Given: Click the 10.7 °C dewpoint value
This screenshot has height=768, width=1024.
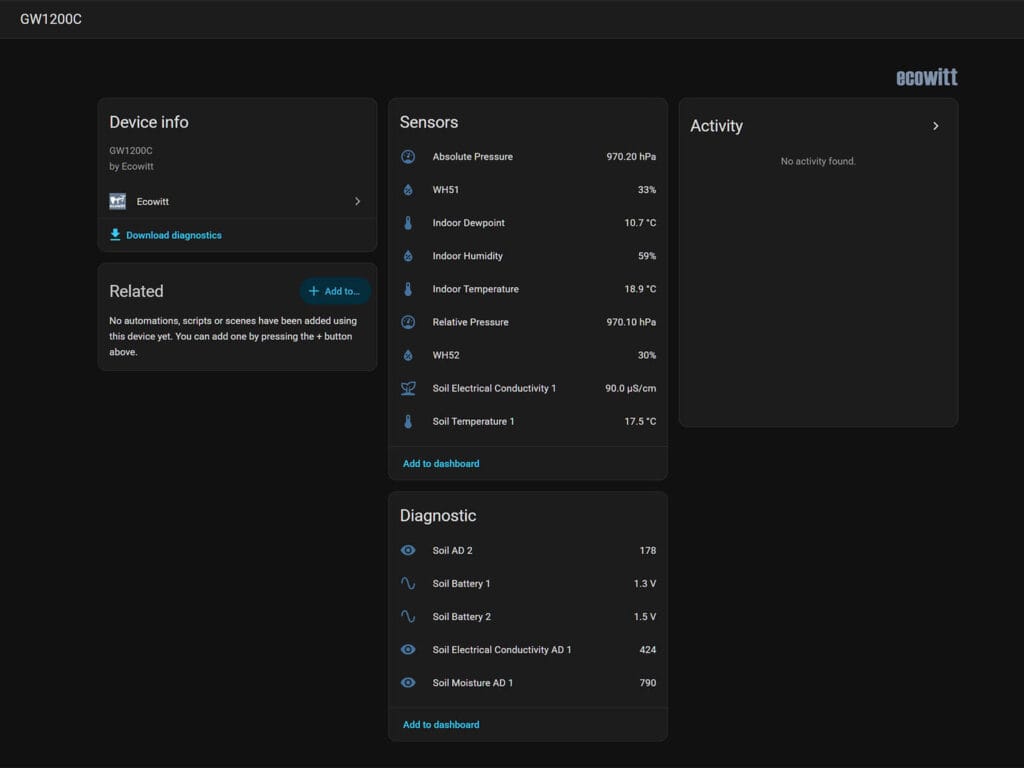Looking at the screenshot, I should tap(640, 223).
